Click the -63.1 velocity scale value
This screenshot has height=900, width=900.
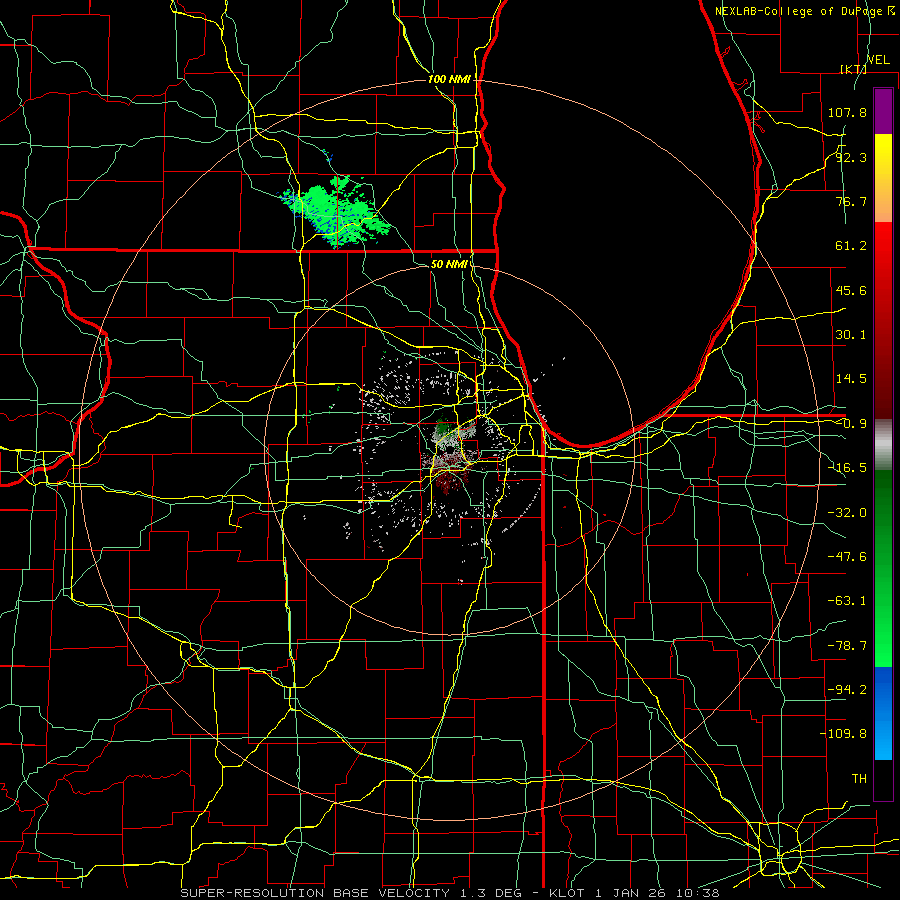coord(847,601)
